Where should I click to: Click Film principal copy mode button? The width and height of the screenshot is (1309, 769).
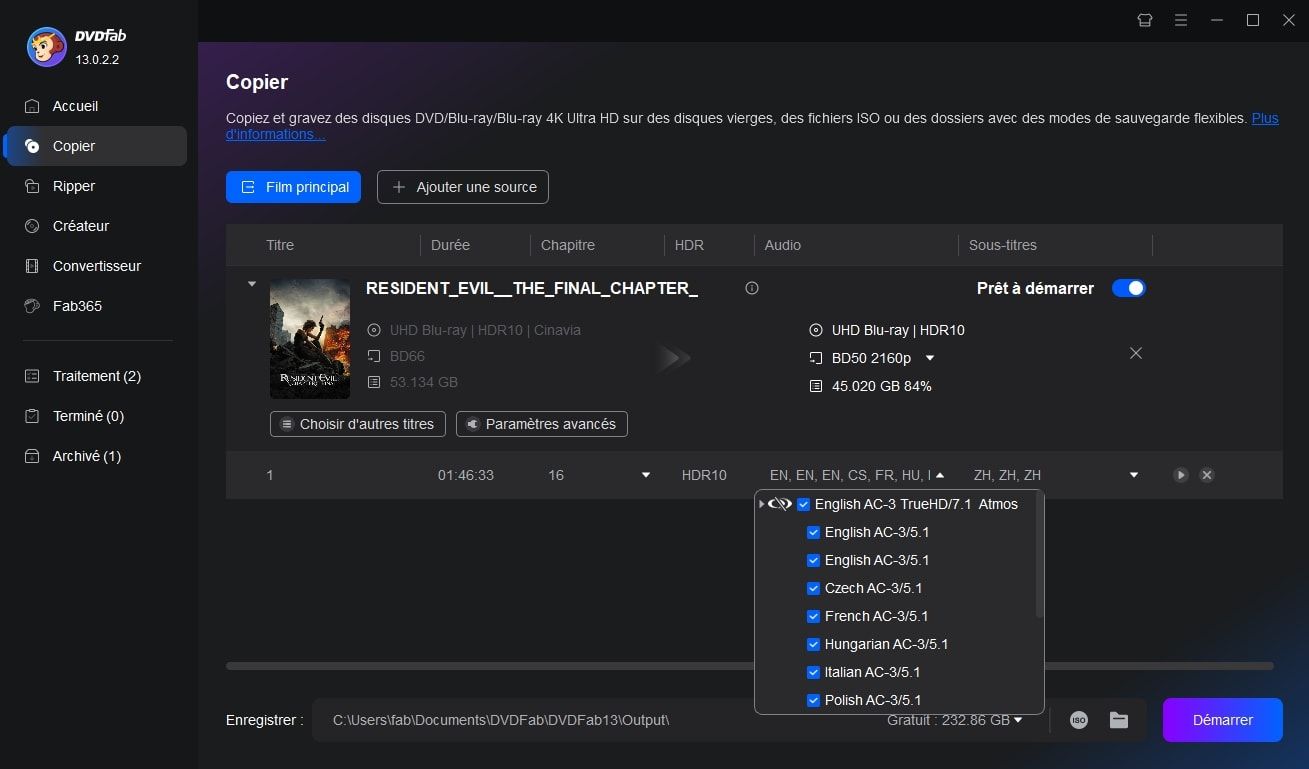(x=293, y=187)
